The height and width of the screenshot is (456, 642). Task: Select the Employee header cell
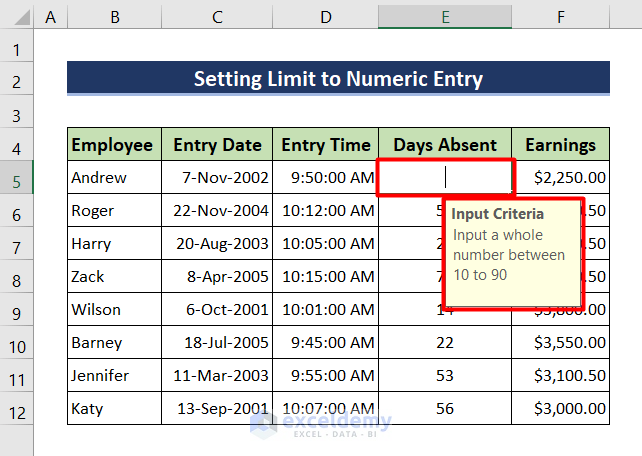[113, 145]
